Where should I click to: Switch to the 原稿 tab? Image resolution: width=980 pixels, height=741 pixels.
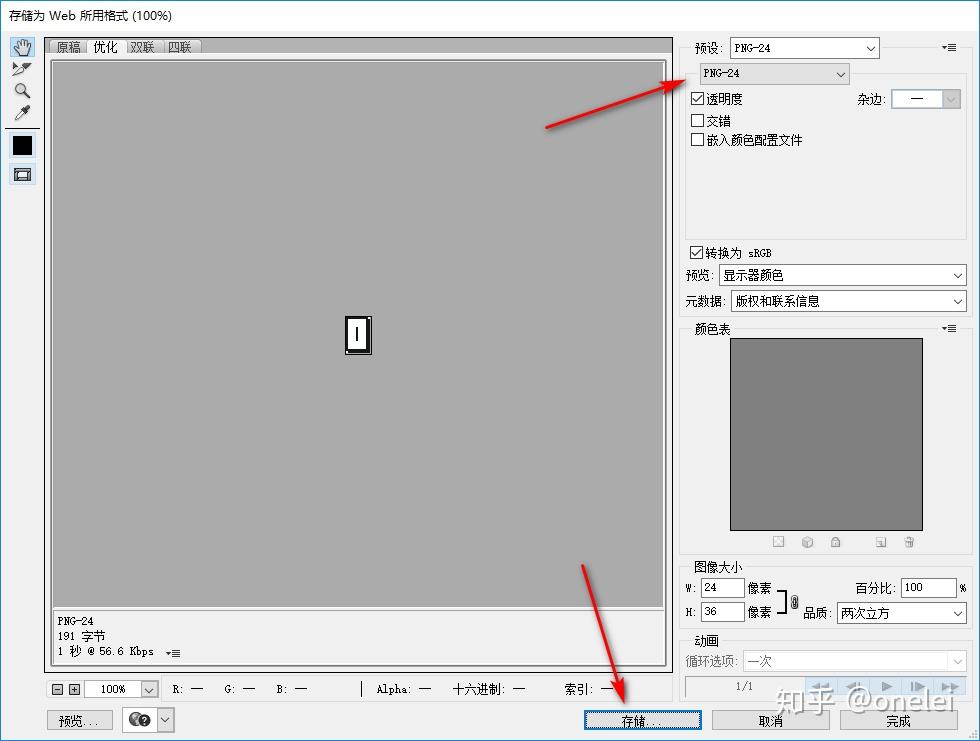[67, 46]
